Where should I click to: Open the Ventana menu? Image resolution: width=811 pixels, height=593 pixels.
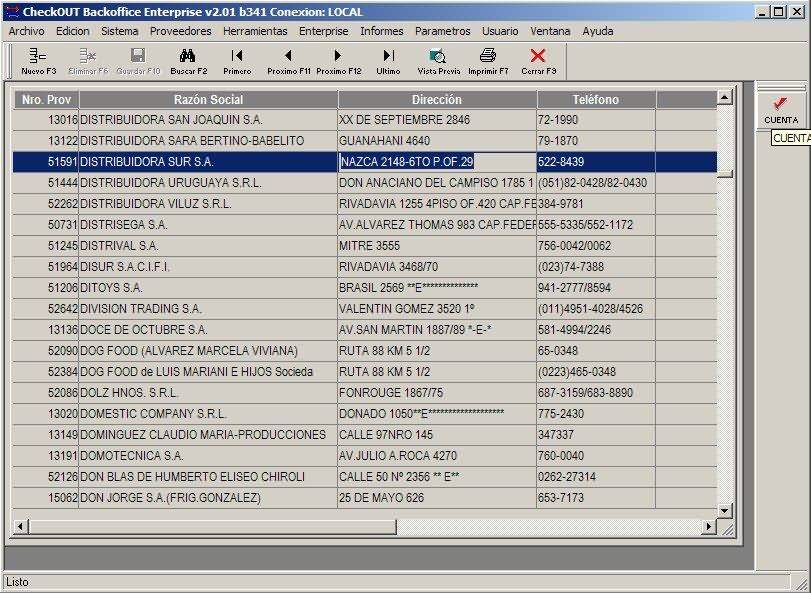550,31
